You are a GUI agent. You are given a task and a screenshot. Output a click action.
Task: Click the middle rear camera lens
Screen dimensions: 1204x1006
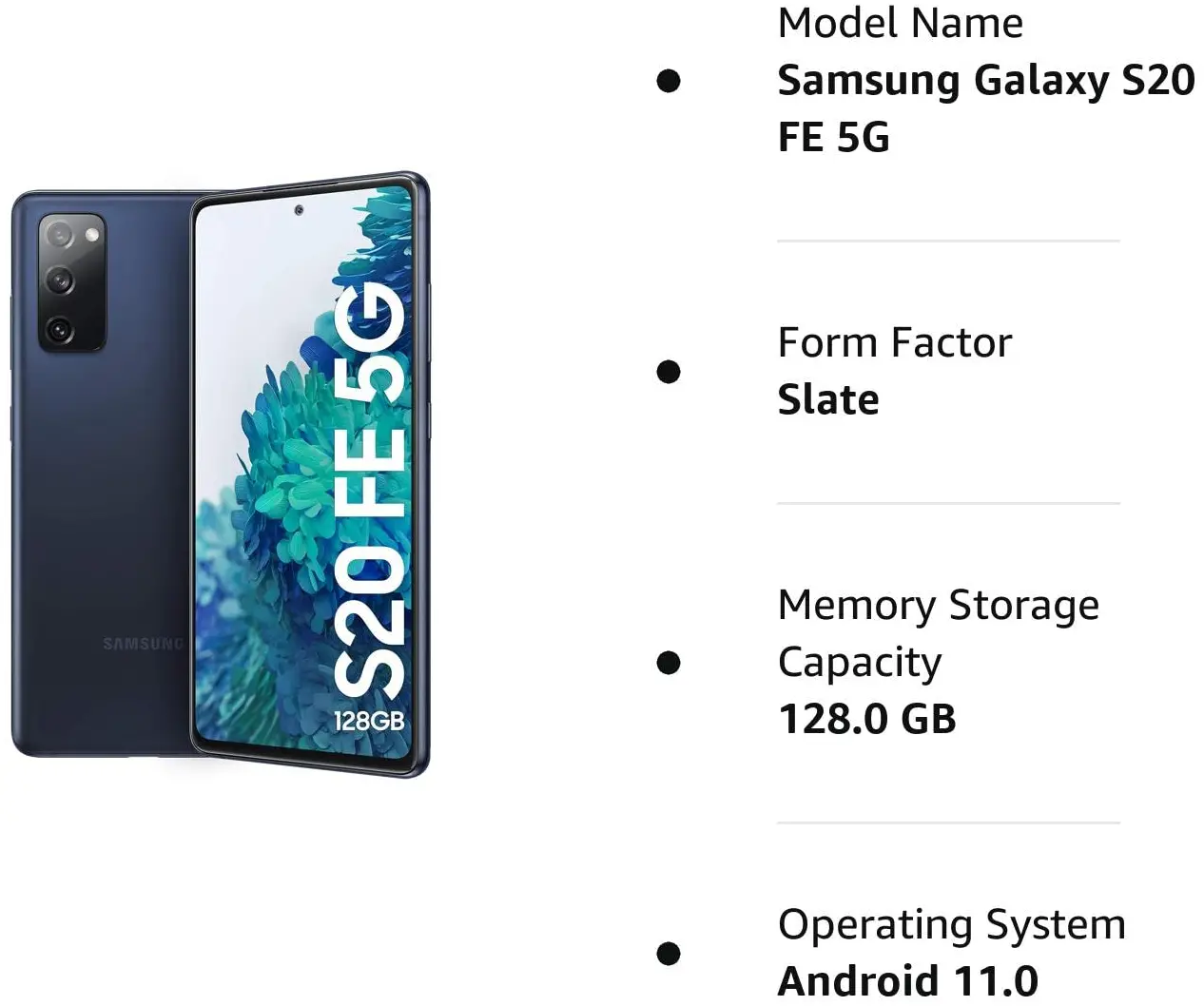click(x=61, y=281)
